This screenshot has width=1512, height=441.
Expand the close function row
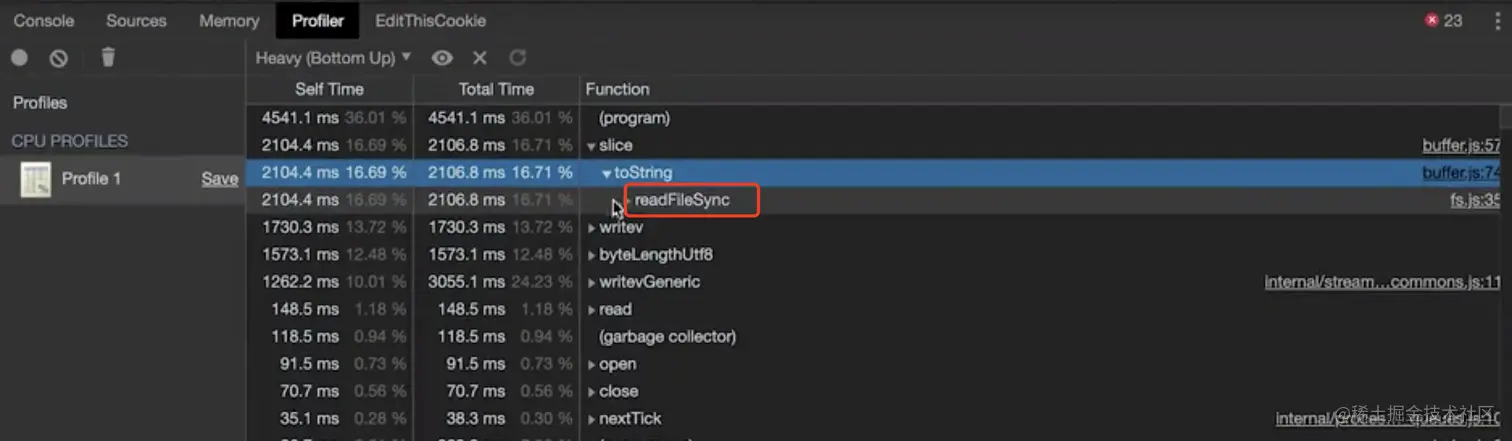click(x=591, y=392)
